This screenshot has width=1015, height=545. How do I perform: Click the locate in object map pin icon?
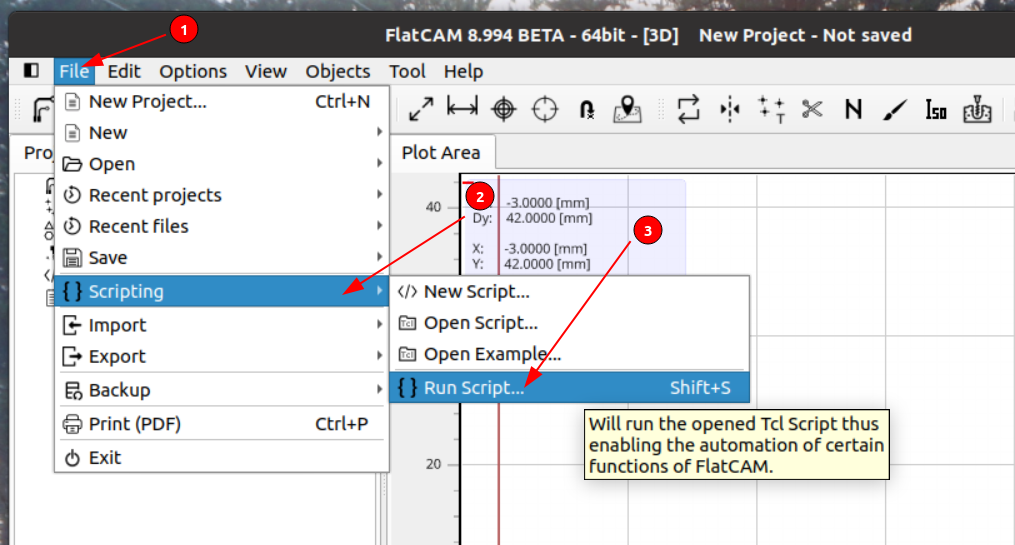coord(627,109)
